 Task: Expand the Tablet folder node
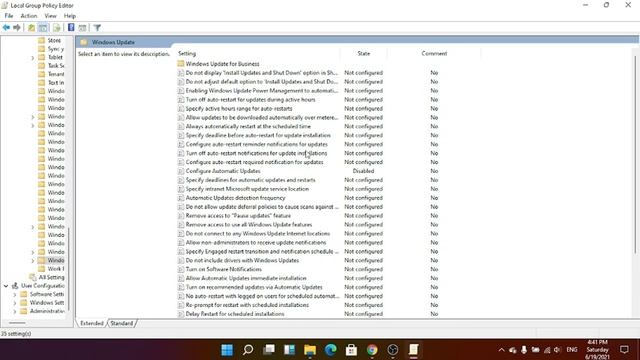33,58
